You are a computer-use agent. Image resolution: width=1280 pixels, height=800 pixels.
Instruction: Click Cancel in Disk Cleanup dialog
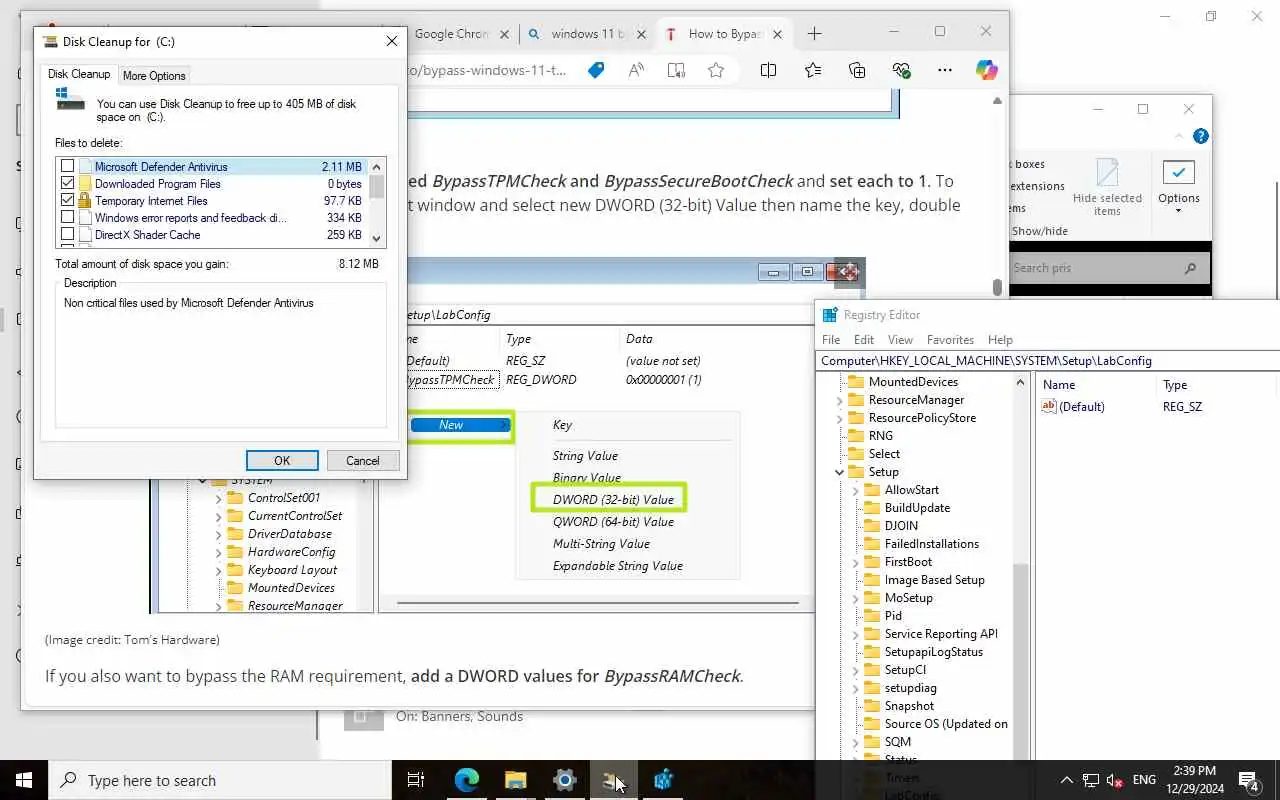pos(363,461)
